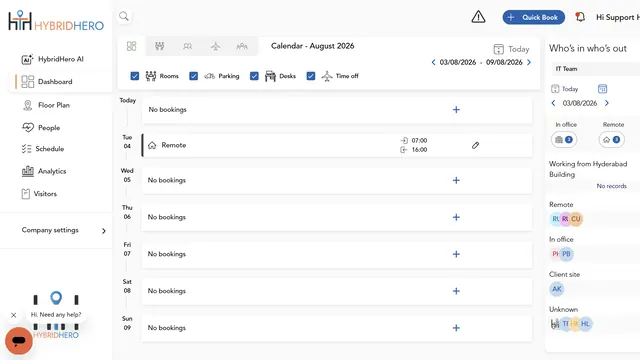Open the IT Team dropdown

[x=595, y=69]
